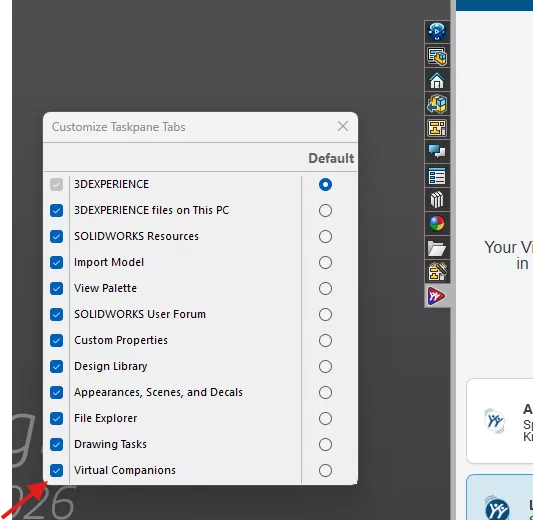
Task: Open the Drawing Tasks tab icon
Action: [437, 272]
